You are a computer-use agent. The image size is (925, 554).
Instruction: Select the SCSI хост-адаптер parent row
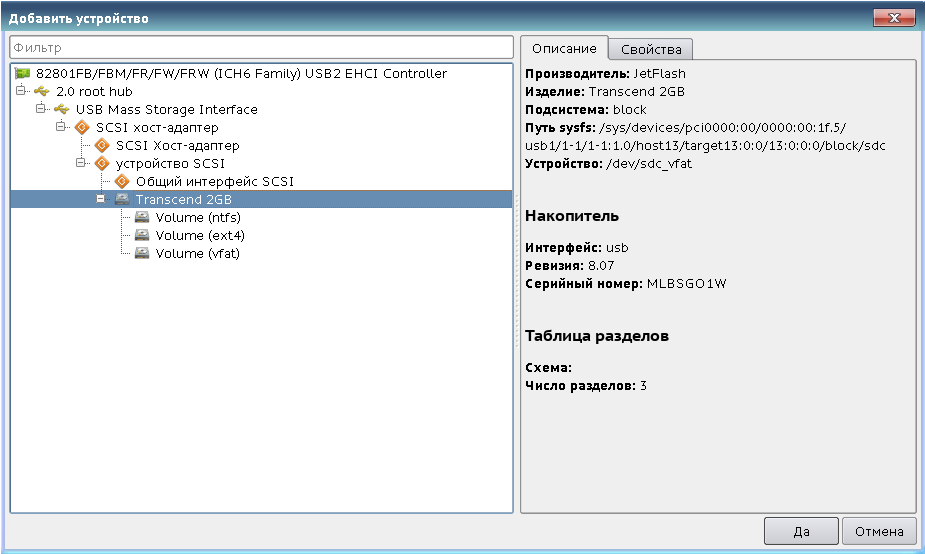[x=261, y=127]
